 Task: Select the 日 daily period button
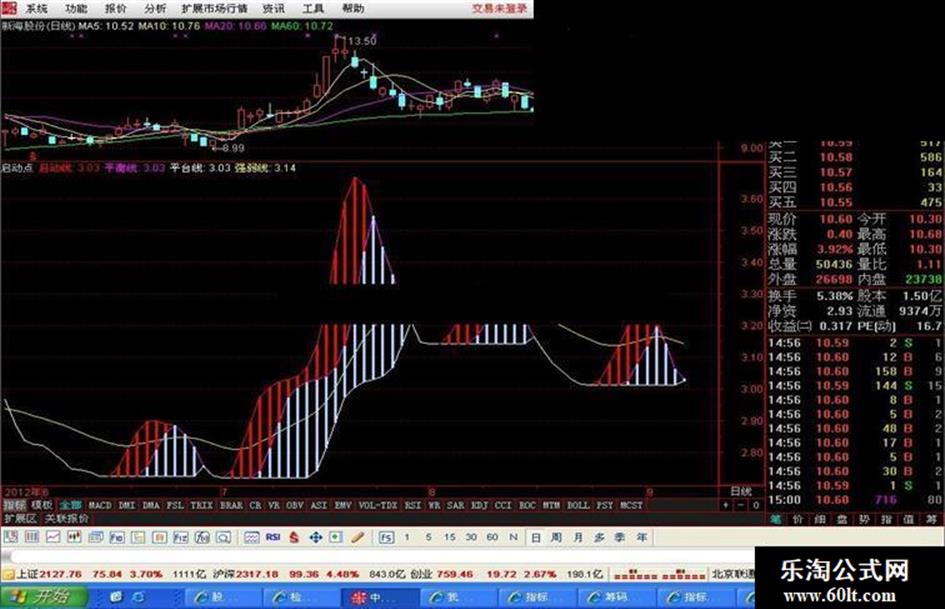[535, 537]
